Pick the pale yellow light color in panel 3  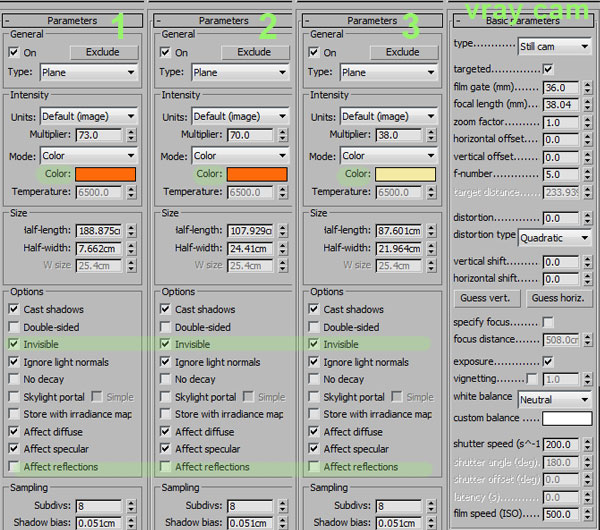click(x=405, y=174)
